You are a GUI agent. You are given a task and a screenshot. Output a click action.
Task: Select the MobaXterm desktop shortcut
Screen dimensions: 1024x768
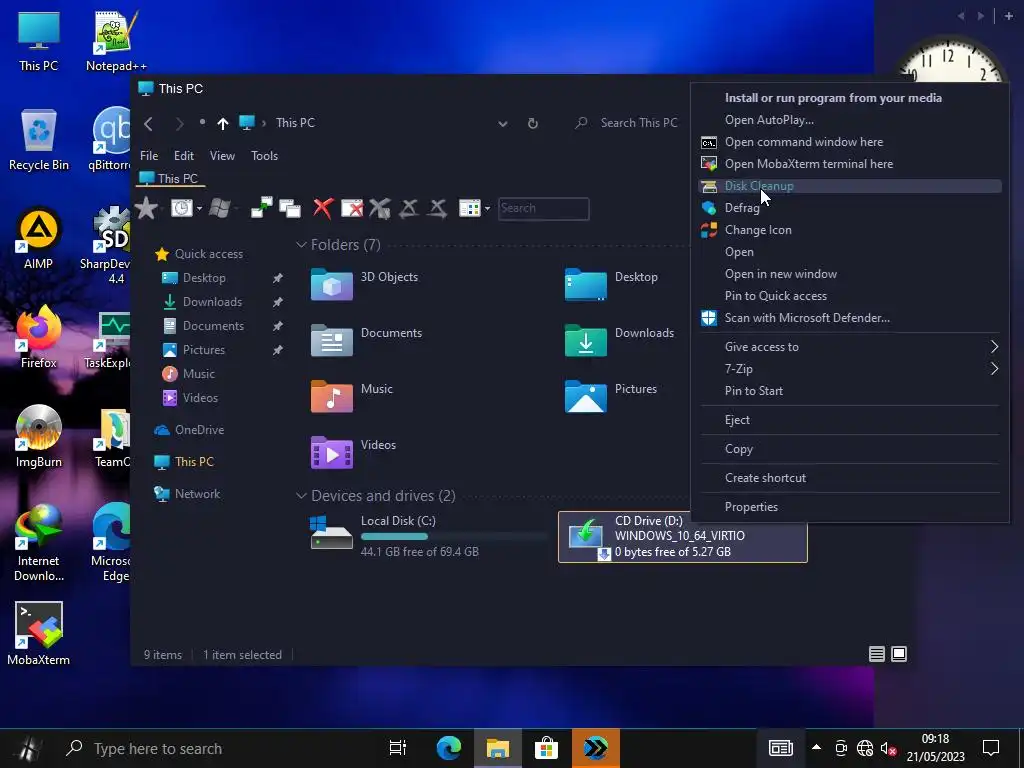click(39, 634)
